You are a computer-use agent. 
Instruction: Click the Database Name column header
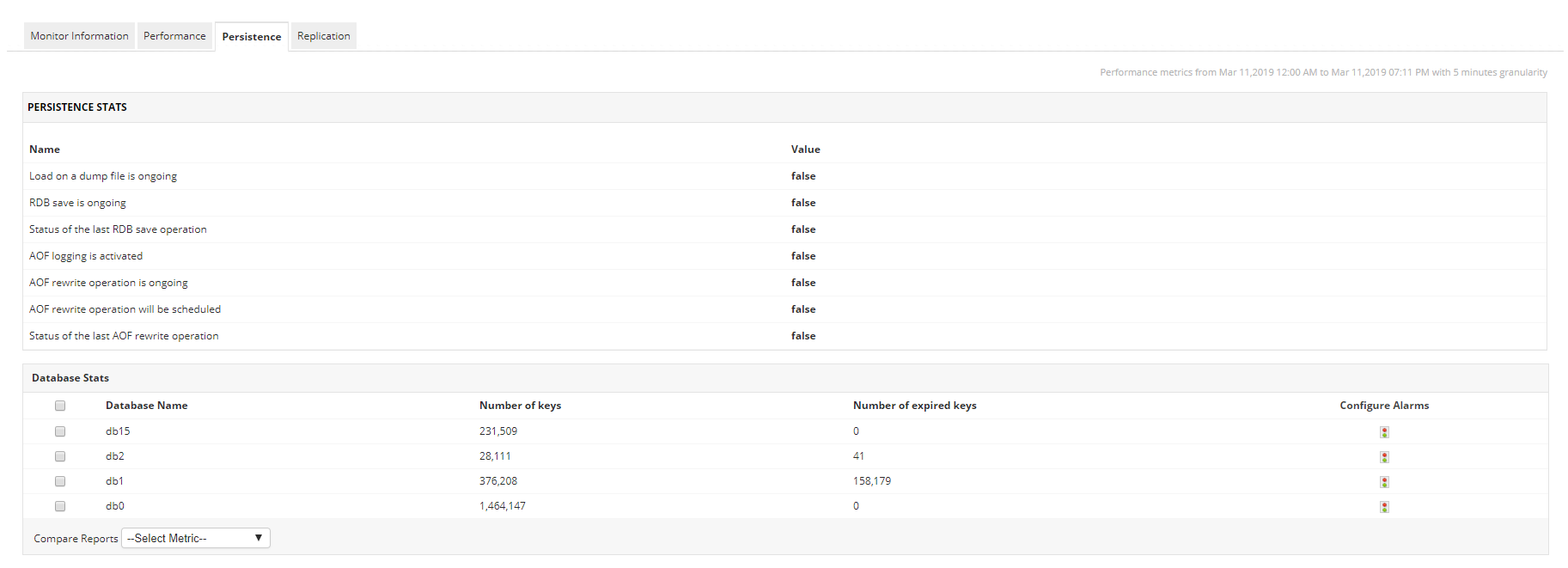146,406
